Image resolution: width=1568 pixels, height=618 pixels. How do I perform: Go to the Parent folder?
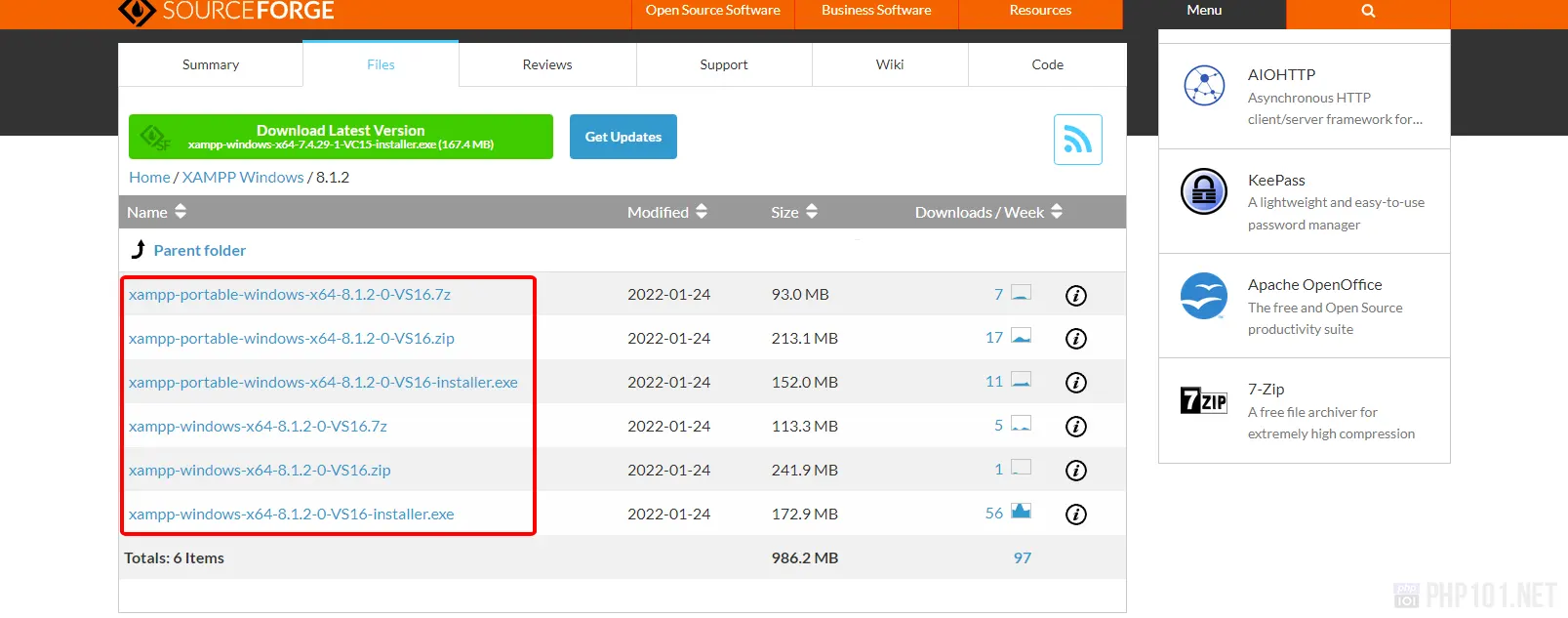(199, 251)
